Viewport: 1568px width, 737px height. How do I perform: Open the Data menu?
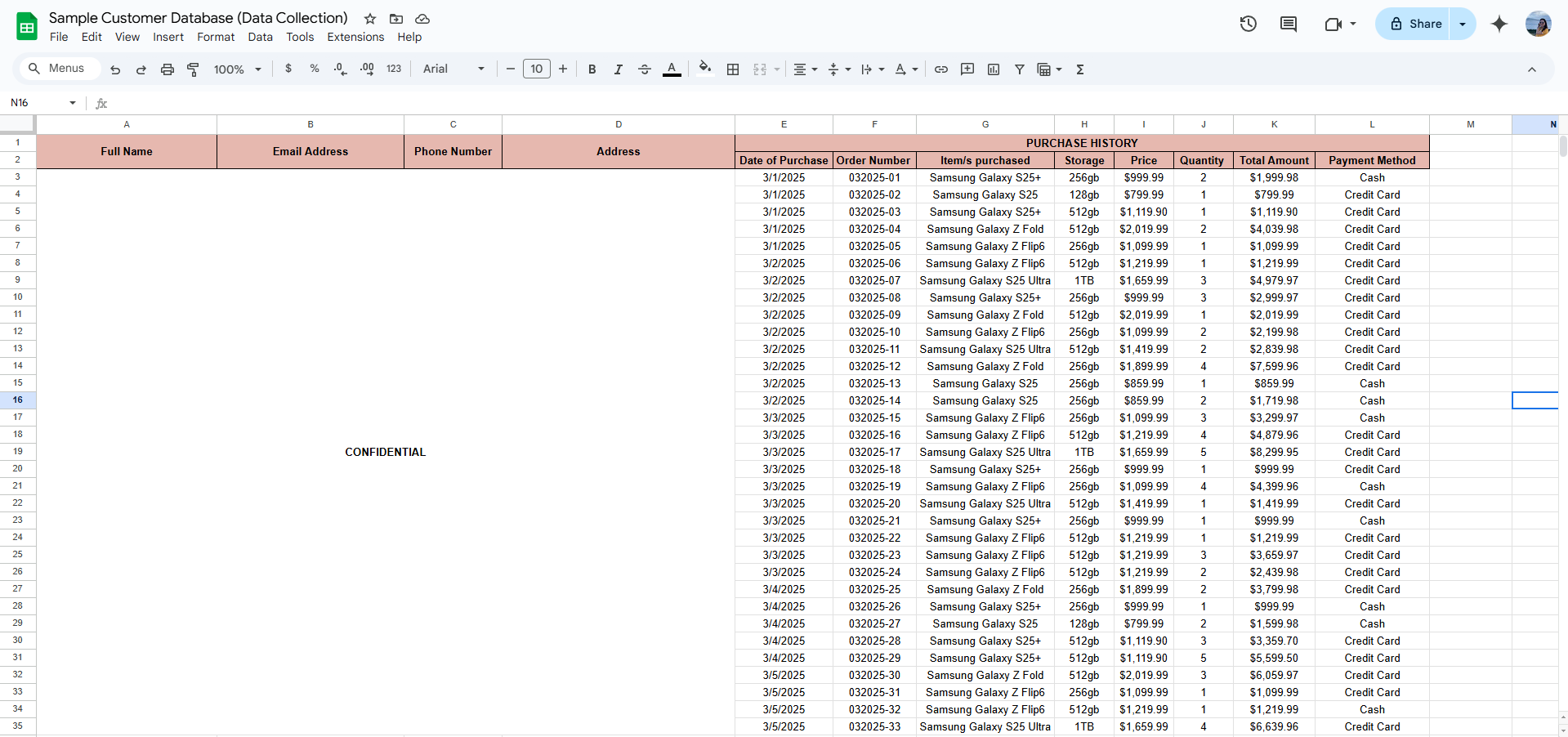[x=261, y=37]
